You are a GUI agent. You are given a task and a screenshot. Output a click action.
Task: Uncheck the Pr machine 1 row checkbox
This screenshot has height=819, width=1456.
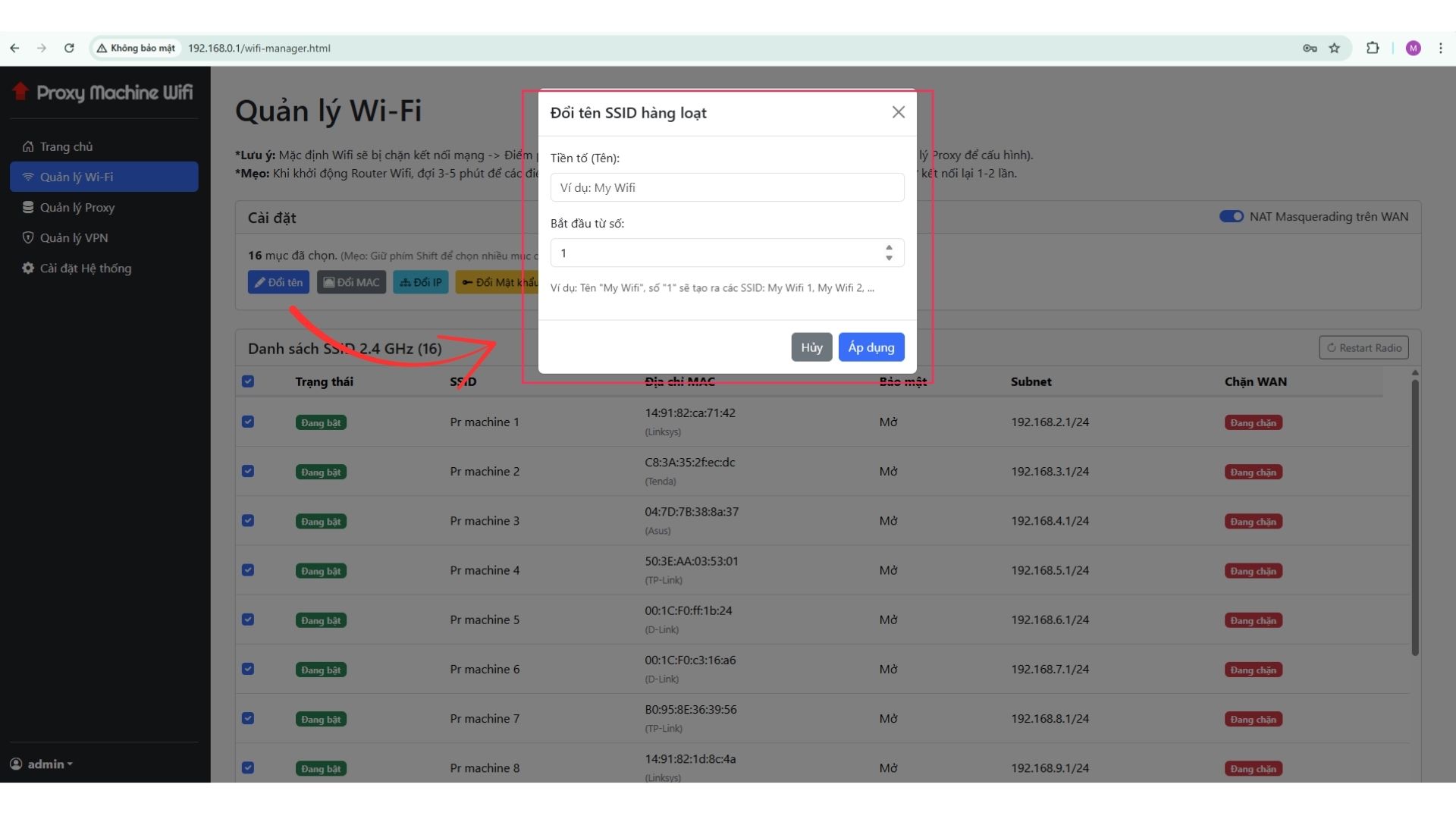pyautogui.click(x=248, y=422)
